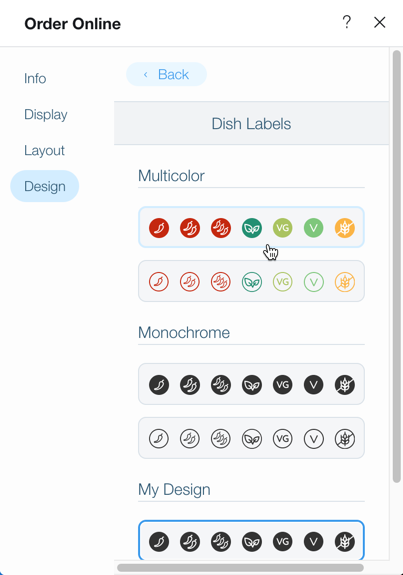Screen dimensions: 403x575
Task: Click the outlined monochrome gluten-free wheat icon
Action: [x=345, y=439]
